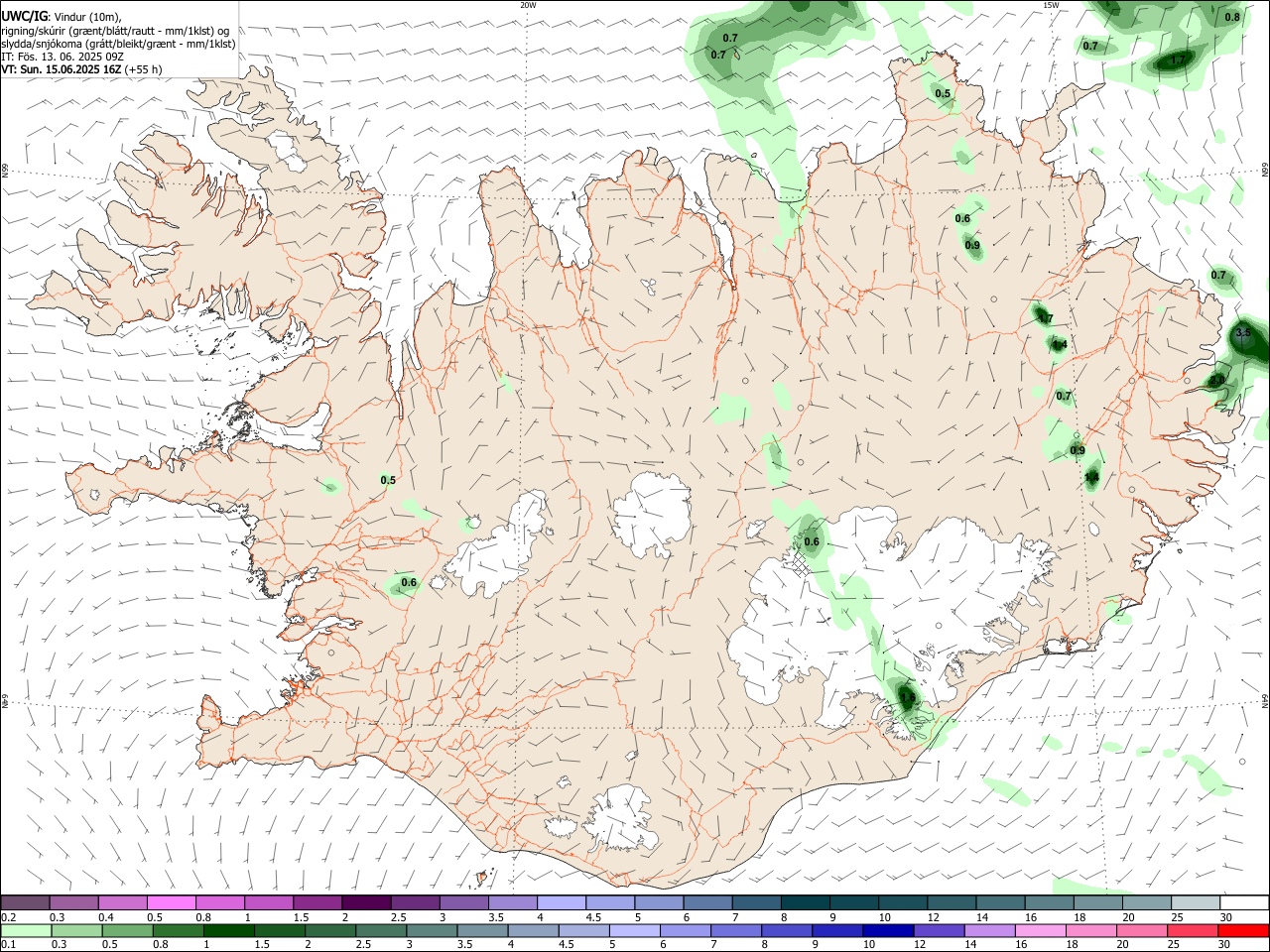Pick the deep blue swatch between 10 and 12 in lower legend
Viewport: 1270px width, 952px height.
coord(887,930)
